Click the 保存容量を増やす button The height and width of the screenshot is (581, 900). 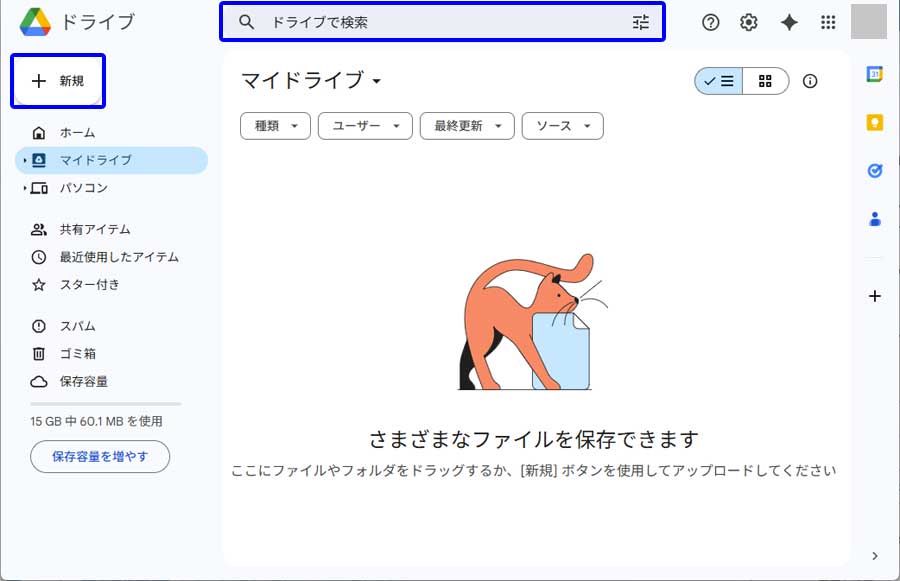point(100,456)
